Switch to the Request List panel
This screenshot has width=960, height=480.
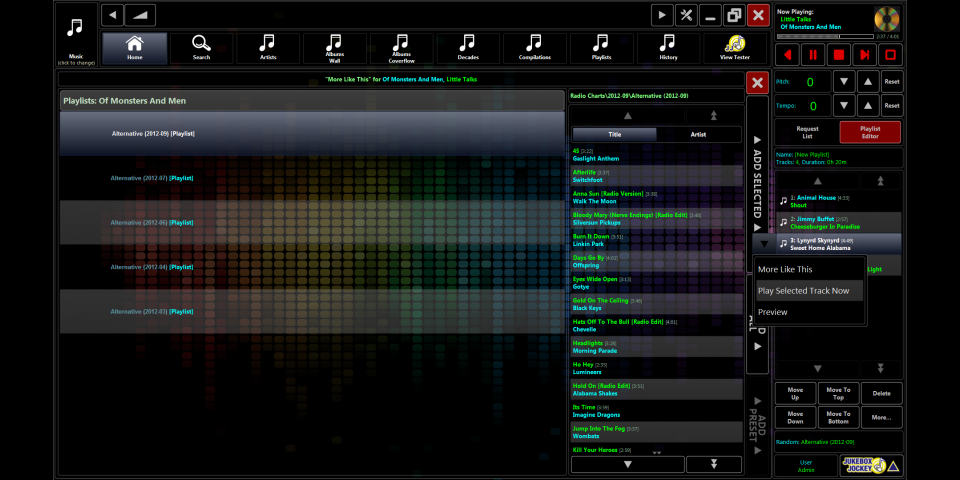click(x=807, y=132)
